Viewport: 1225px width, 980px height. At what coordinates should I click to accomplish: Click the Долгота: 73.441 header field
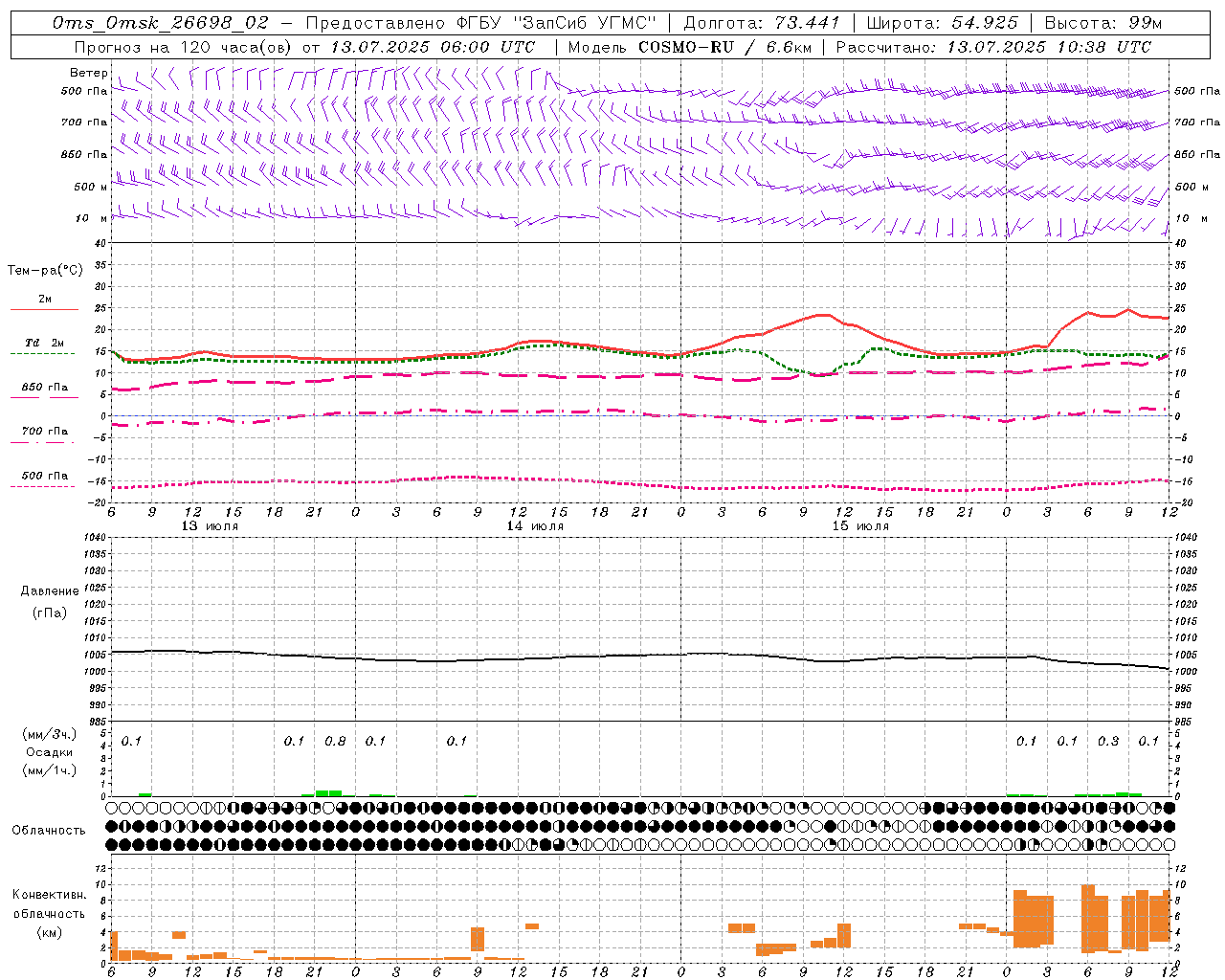coord(762,23)
